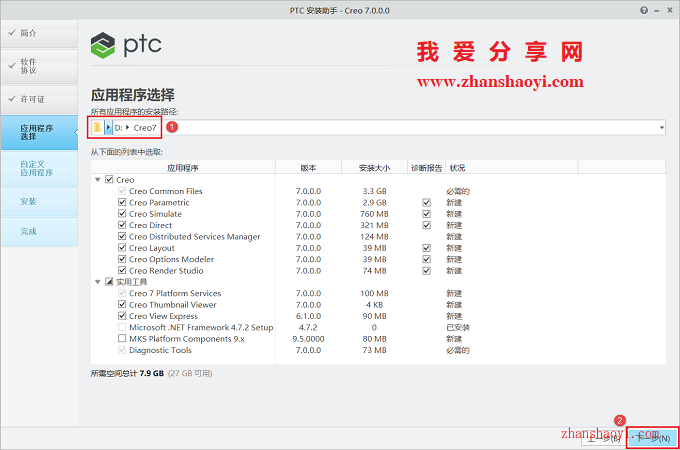Uncheck Creo Thumbnail Viewer
This screenshot has height=450, width=680.
(x=122, y=304)
